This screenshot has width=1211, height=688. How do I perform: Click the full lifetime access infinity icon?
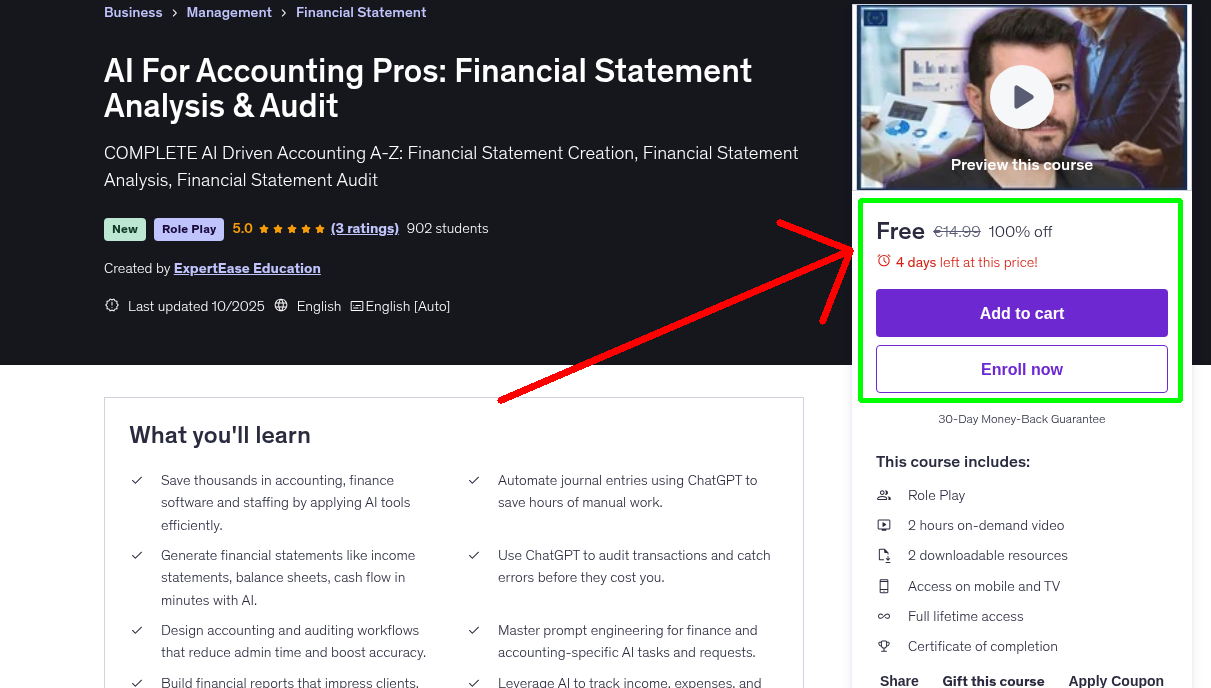(884, 616)
